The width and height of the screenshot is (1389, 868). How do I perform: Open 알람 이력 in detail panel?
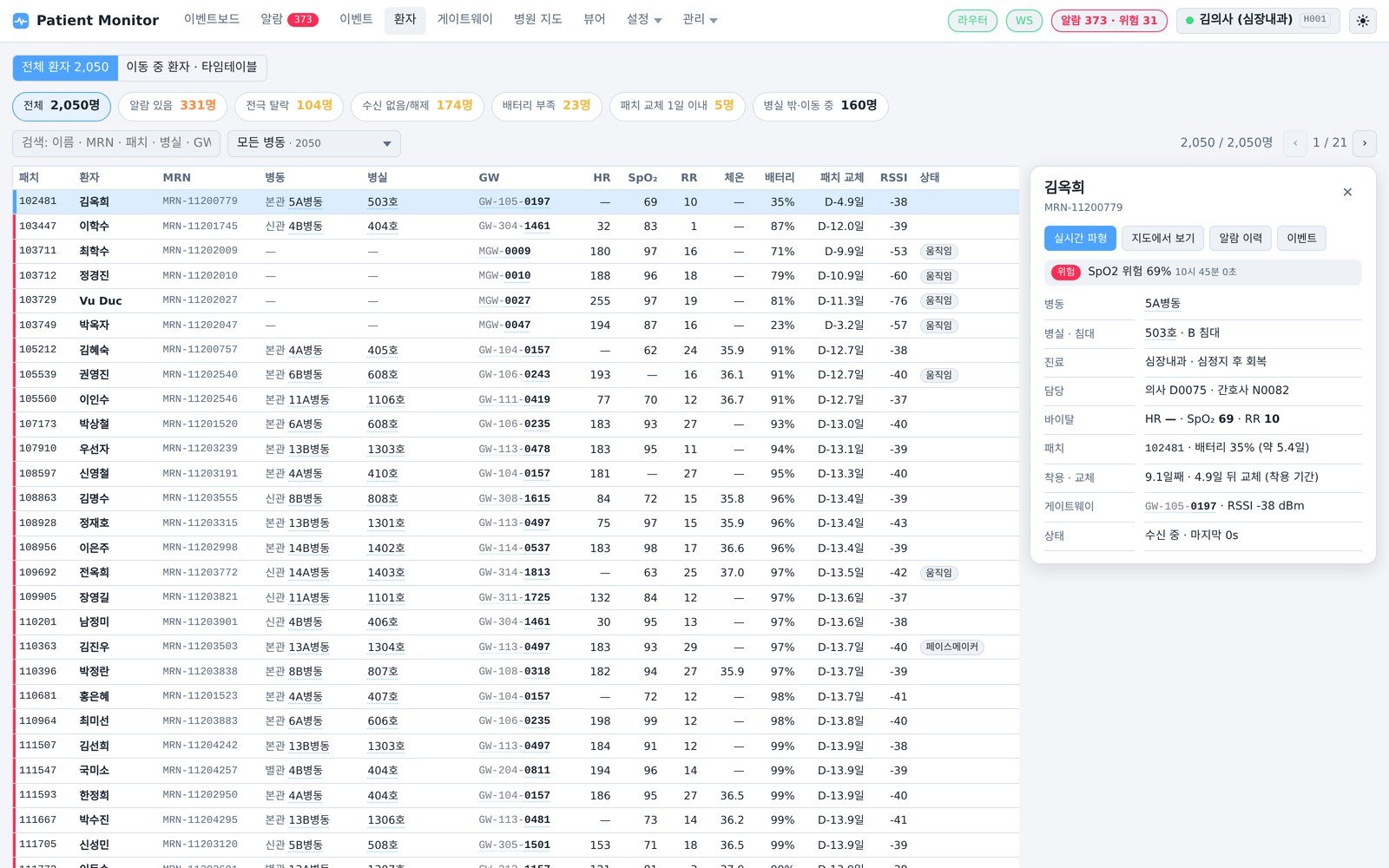(x=1241, y=239)
